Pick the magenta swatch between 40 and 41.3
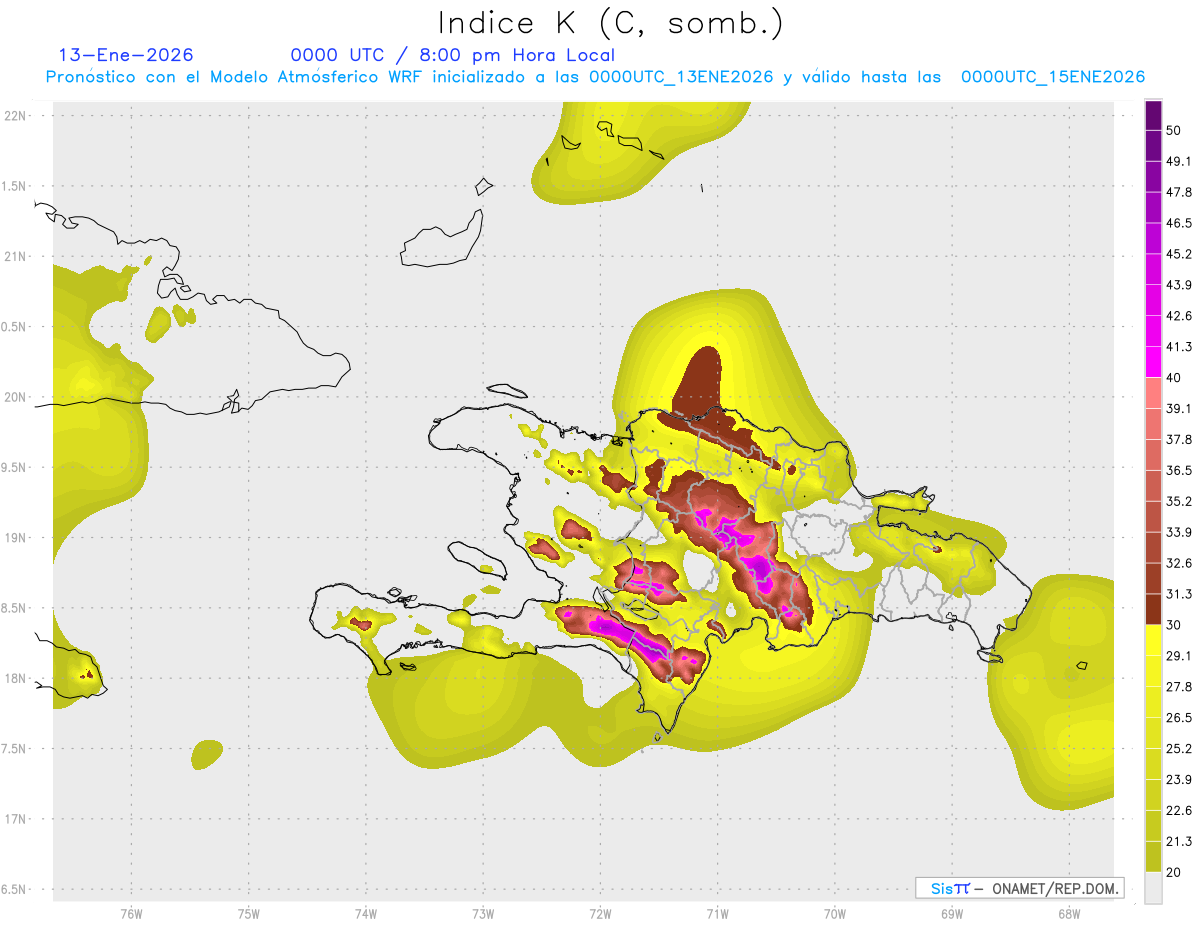 (x=1153, y=362)
